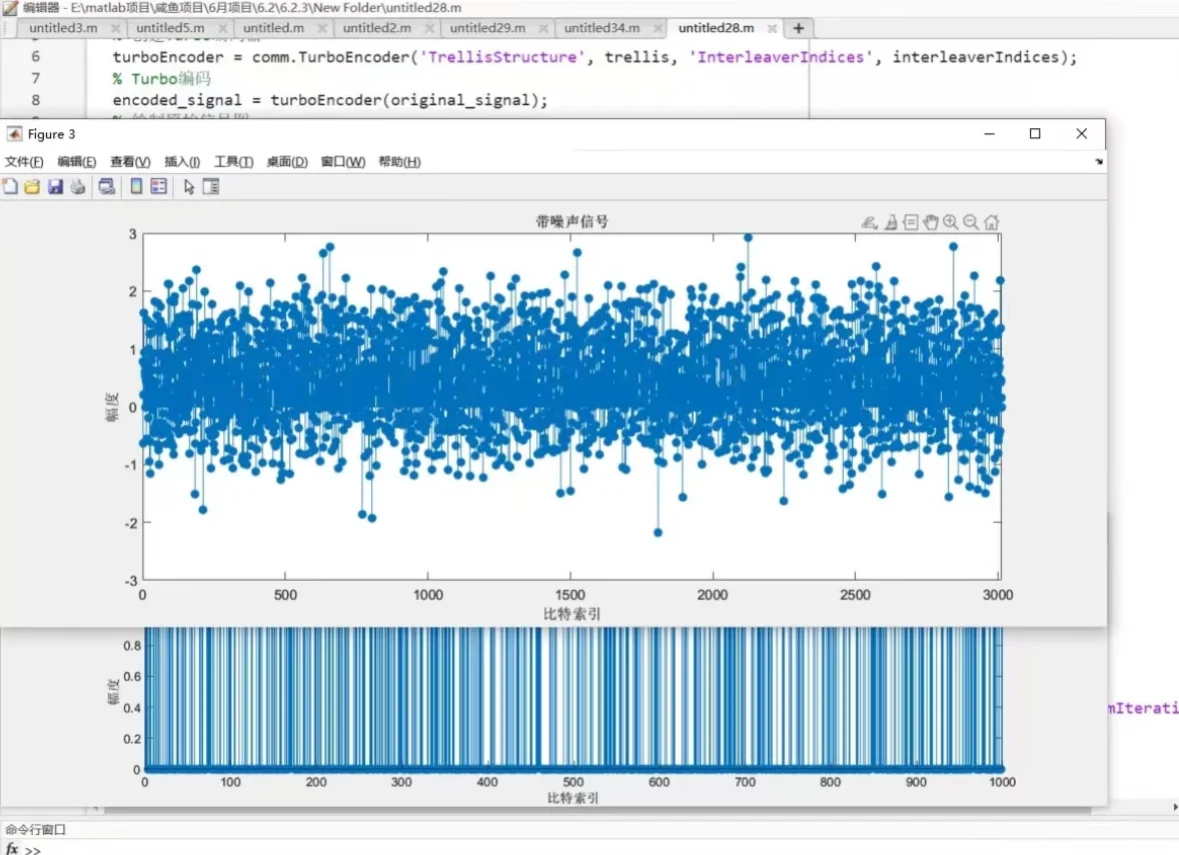Click the Link Plot toolbar icon

click(x=107, y=186)
